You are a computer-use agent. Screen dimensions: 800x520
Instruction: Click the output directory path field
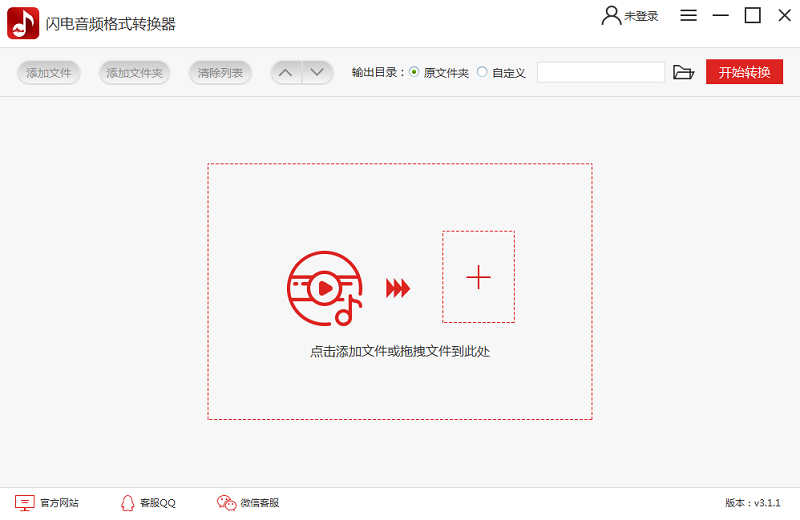[x=601, y=72]
